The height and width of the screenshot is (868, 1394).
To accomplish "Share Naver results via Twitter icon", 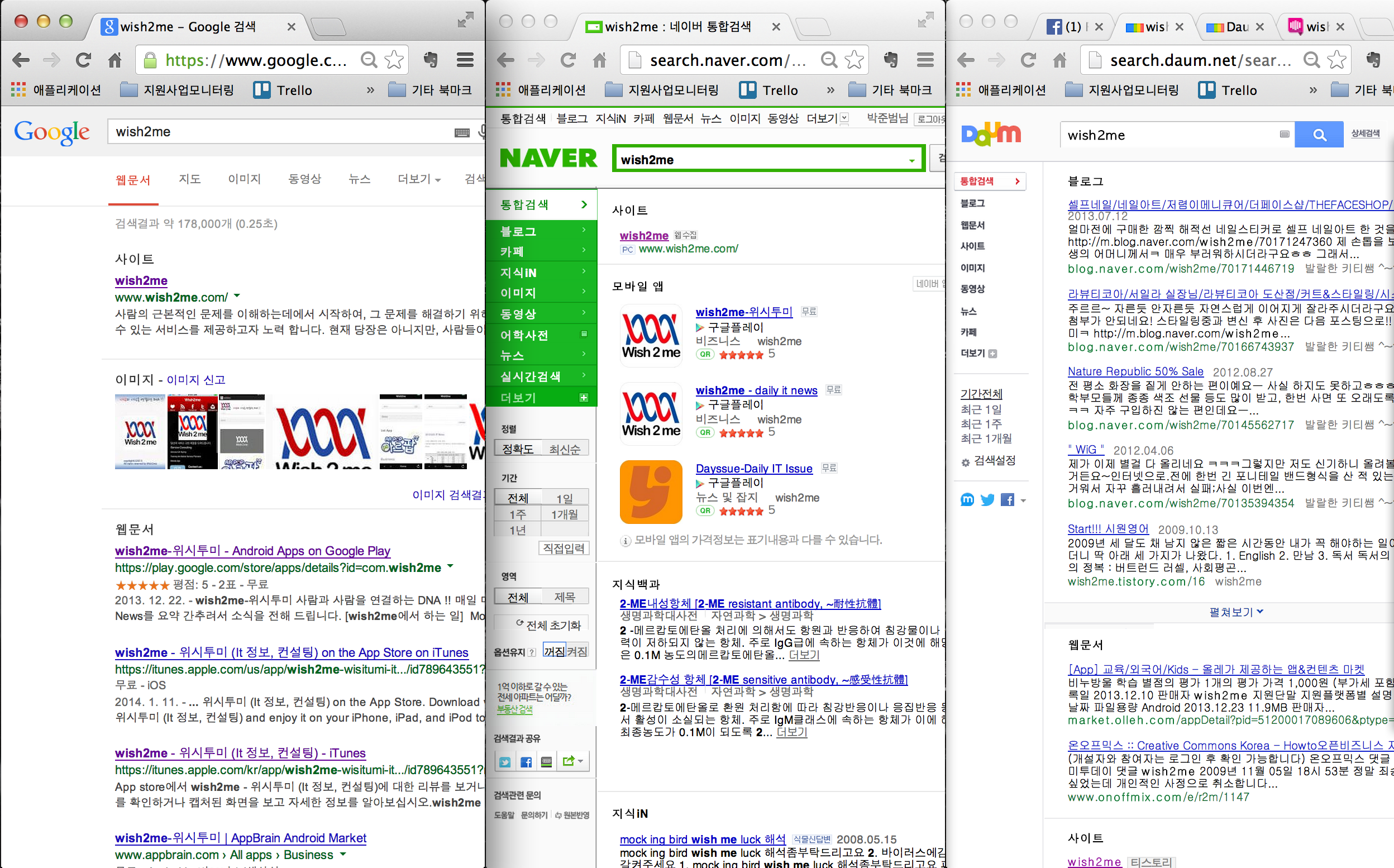I will click(x=505, y=762).
